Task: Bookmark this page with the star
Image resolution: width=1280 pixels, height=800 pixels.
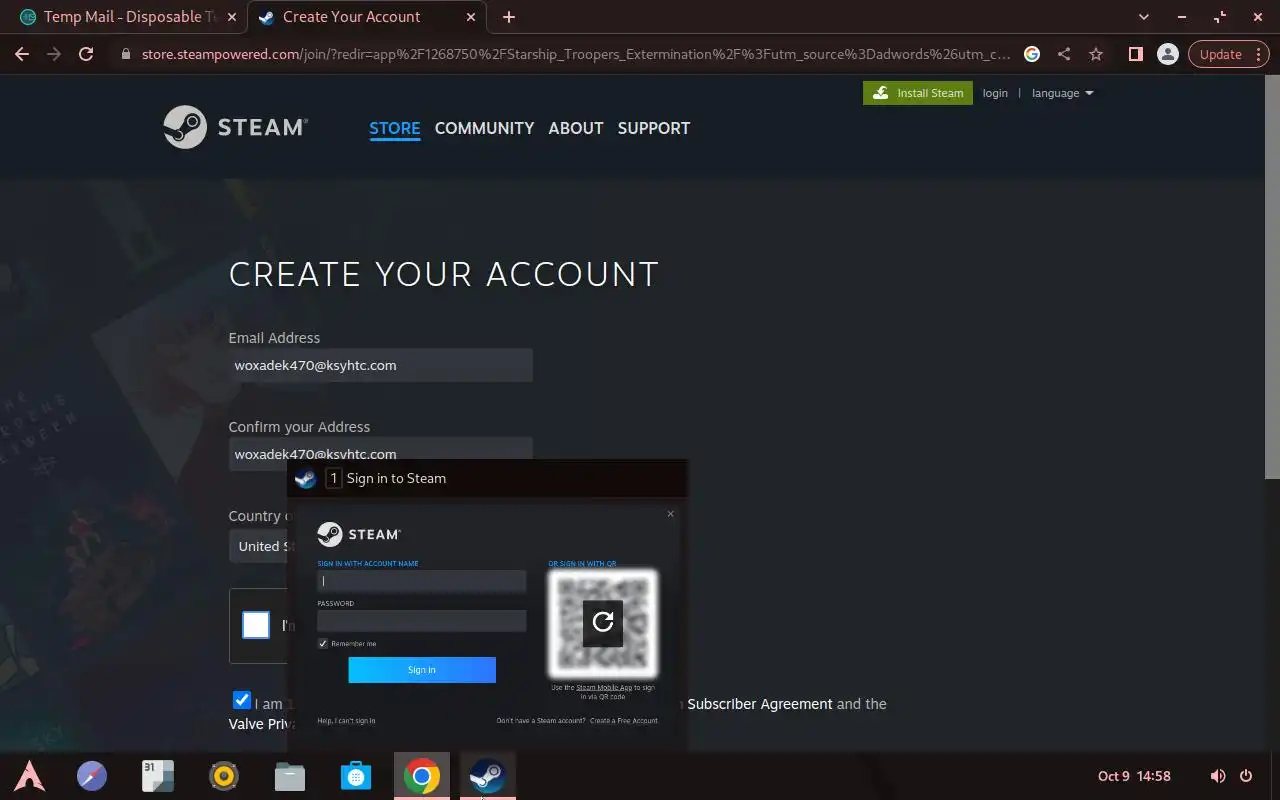Action: (1096, 54)
